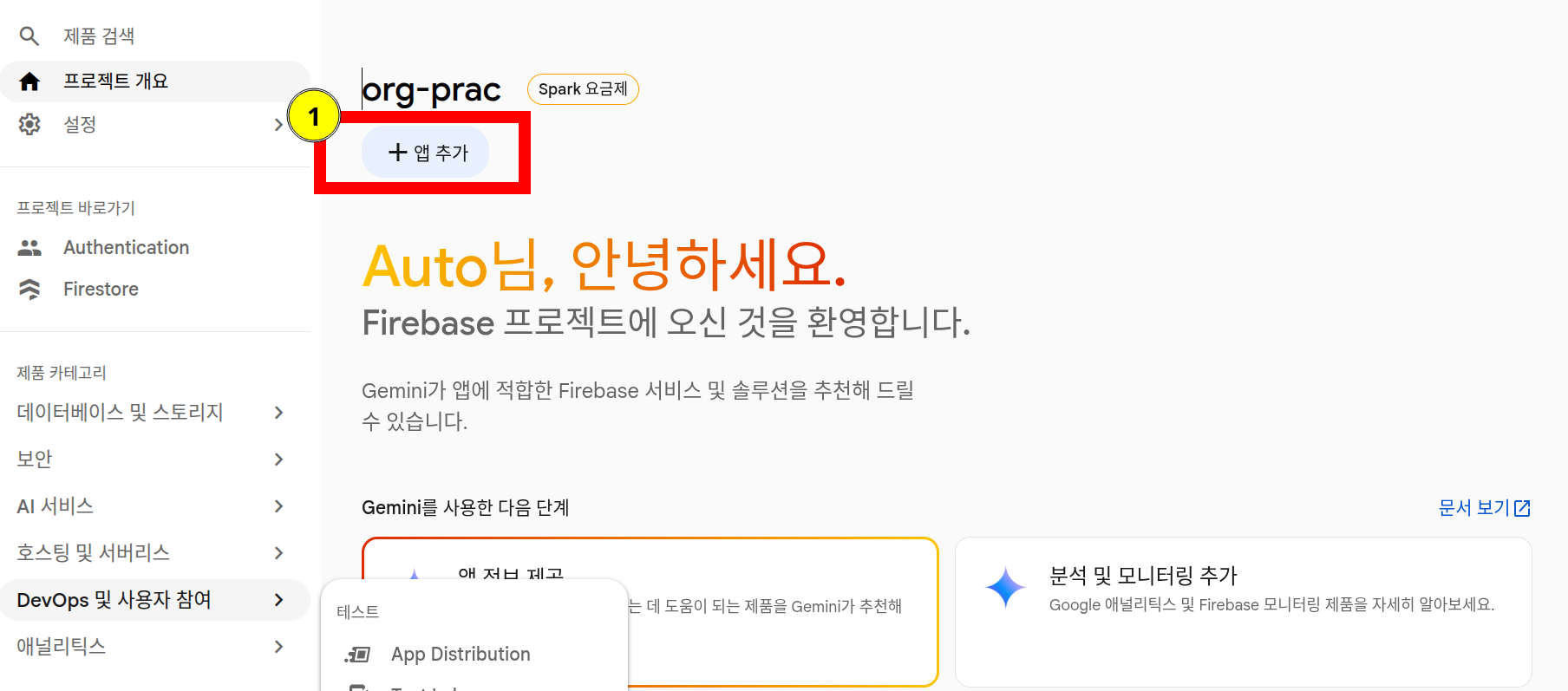The height and width of the screenshot is (691, 1568).
Task: Click the home icon beside 프로젝트 개요
Action: (29, 81)
